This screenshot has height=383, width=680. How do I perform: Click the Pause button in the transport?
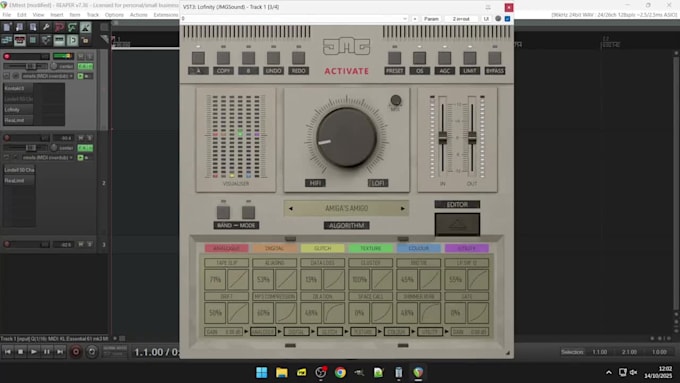[47, 352]
